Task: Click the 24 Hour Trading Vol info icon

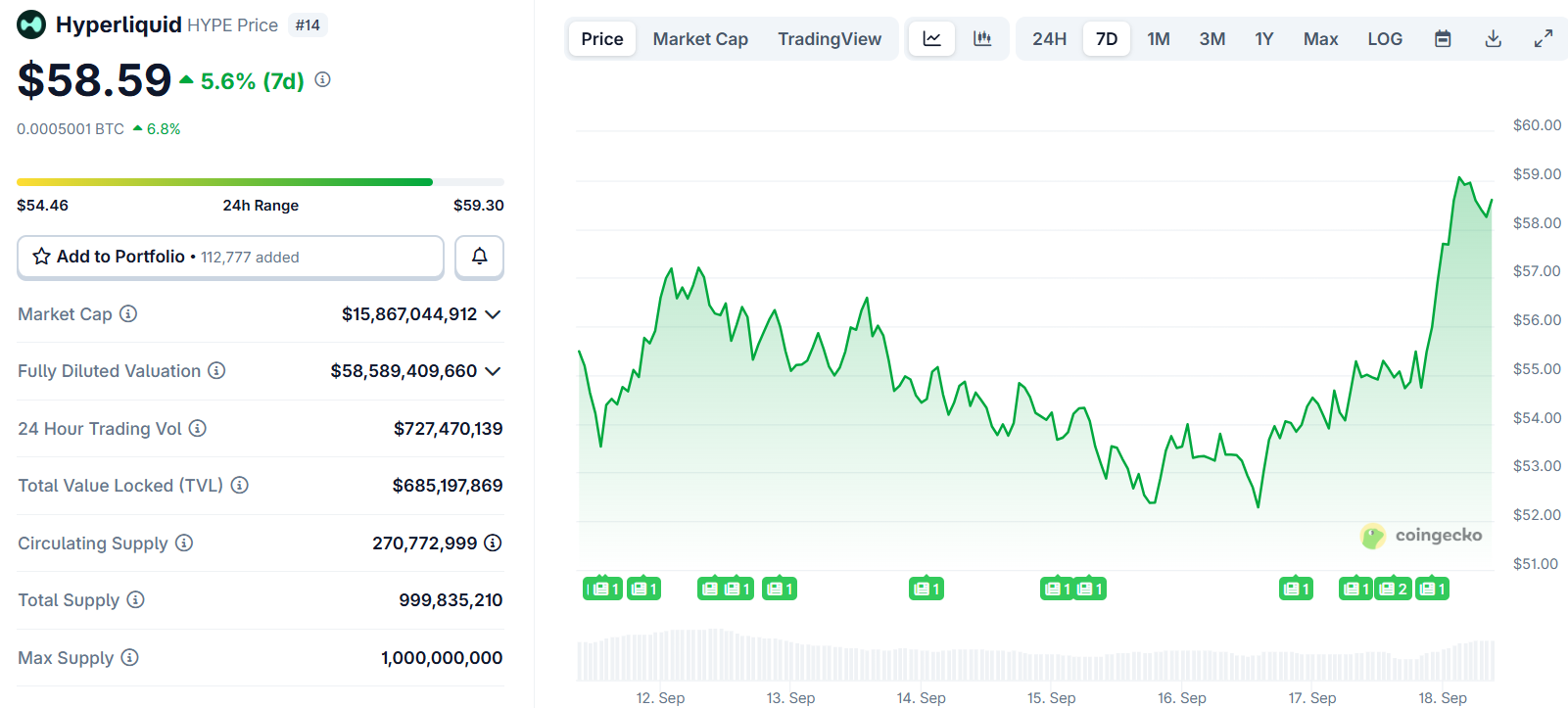Action: pos(197,428)
